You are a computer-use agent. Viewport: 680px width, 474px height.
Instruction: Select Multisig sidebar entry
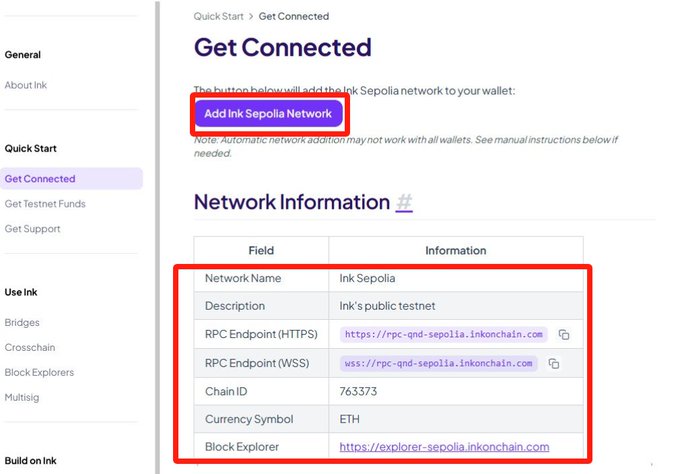24,397
